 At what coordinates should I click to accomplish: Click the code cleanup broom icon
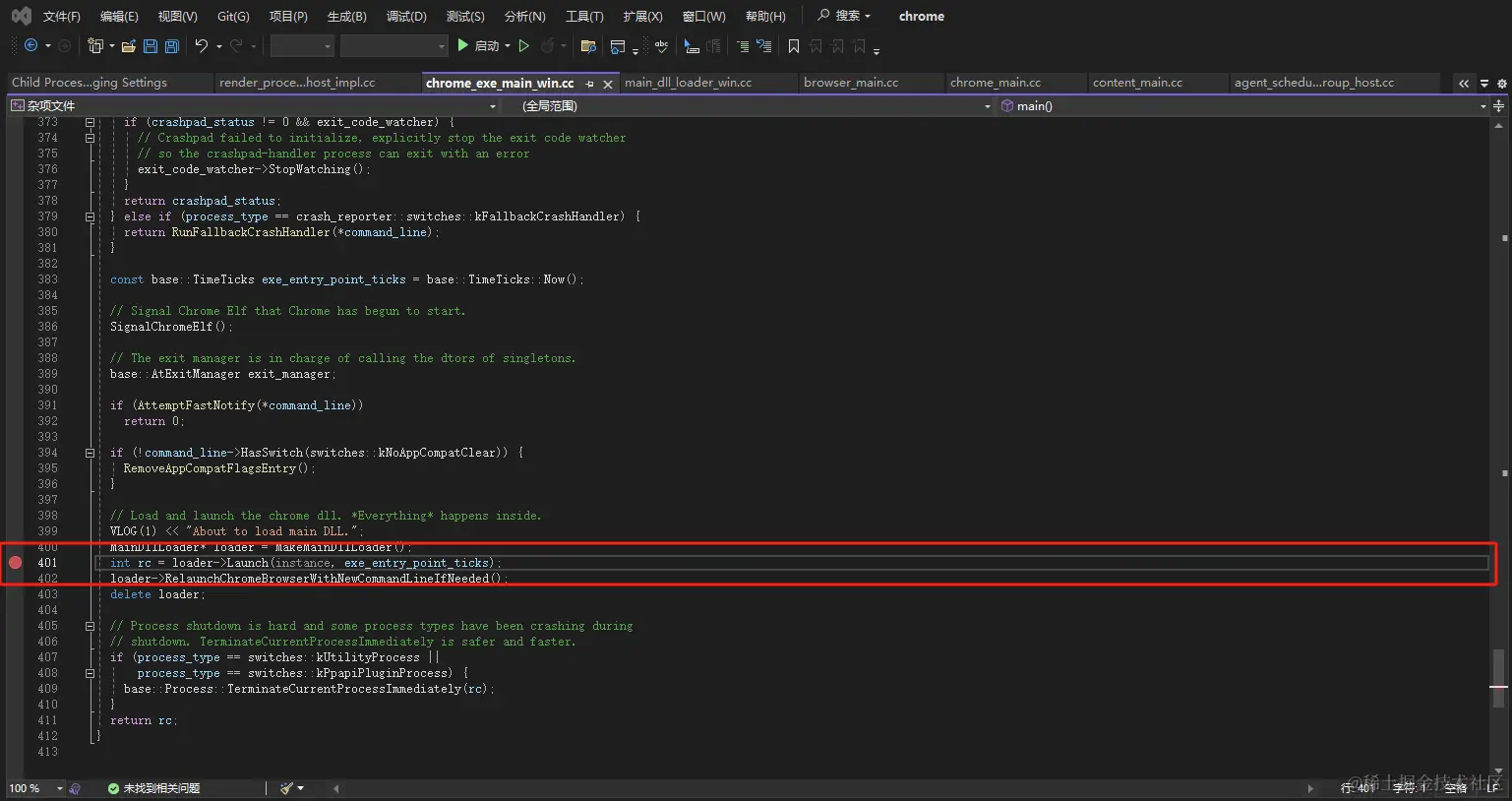click(x=286, y=788)
